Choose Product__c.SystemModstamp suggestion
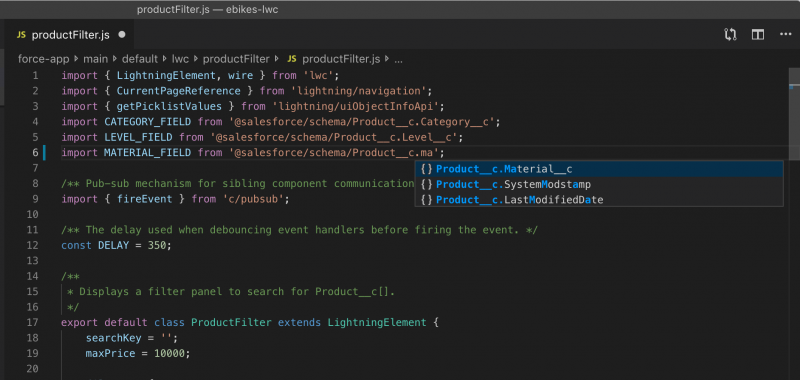 pyautogui.click(x=599, y=184)
